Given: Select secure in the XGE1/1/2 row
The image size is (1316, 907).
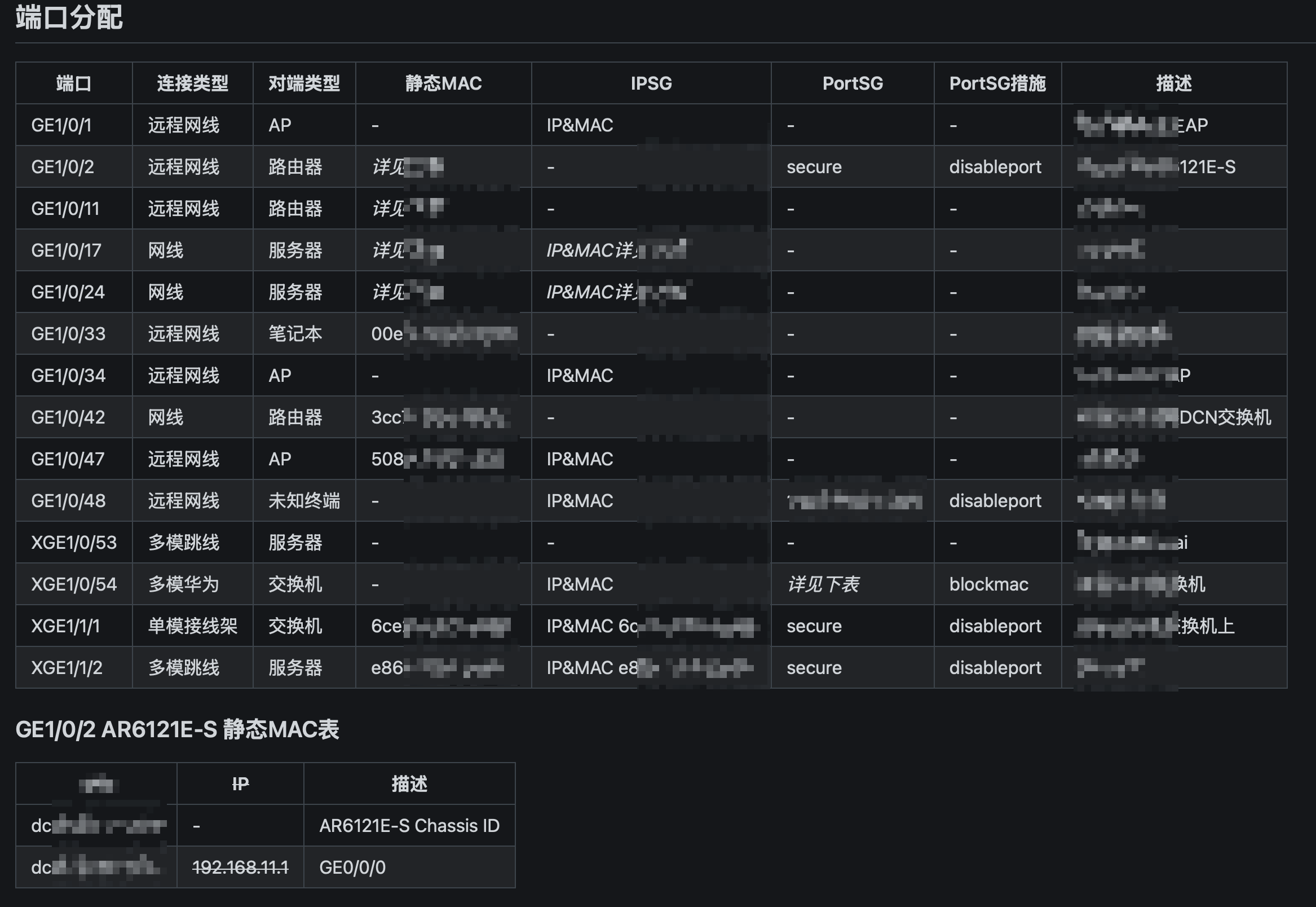Looking at the screenshot, I should tap(814, 668).
